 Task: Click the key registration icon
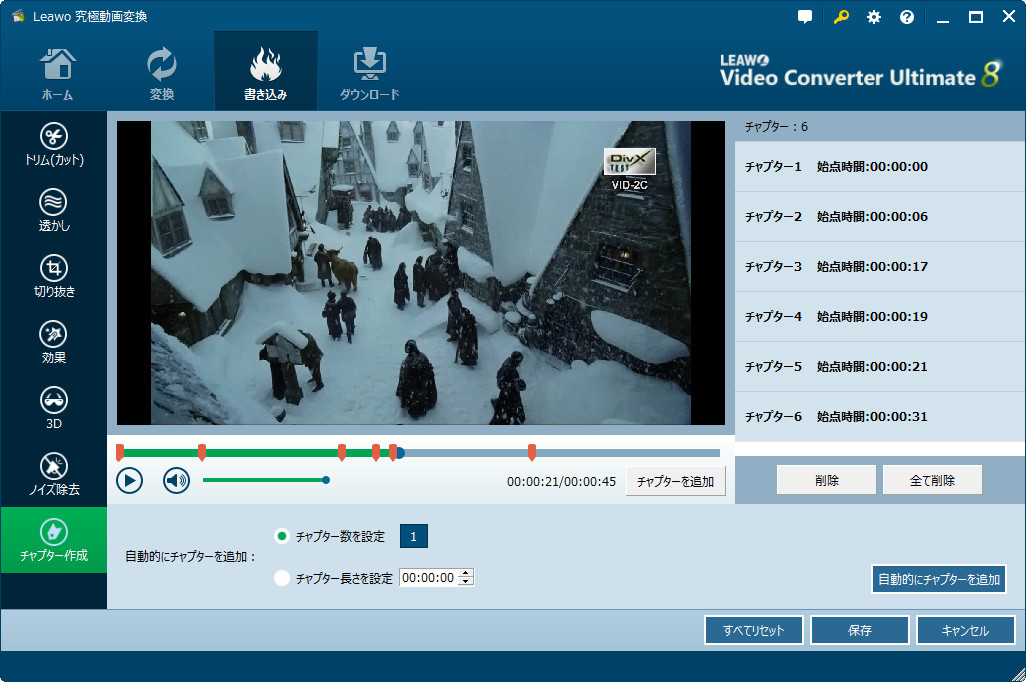coord(841,17)
